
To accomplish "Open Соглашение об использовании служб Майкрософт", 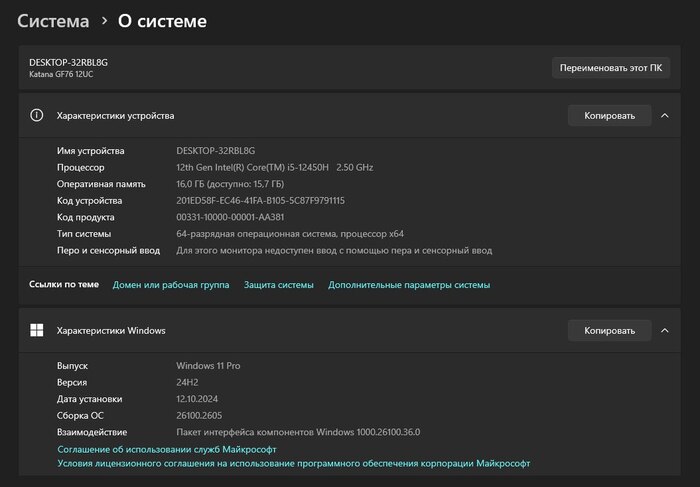I will coord(167,450).
